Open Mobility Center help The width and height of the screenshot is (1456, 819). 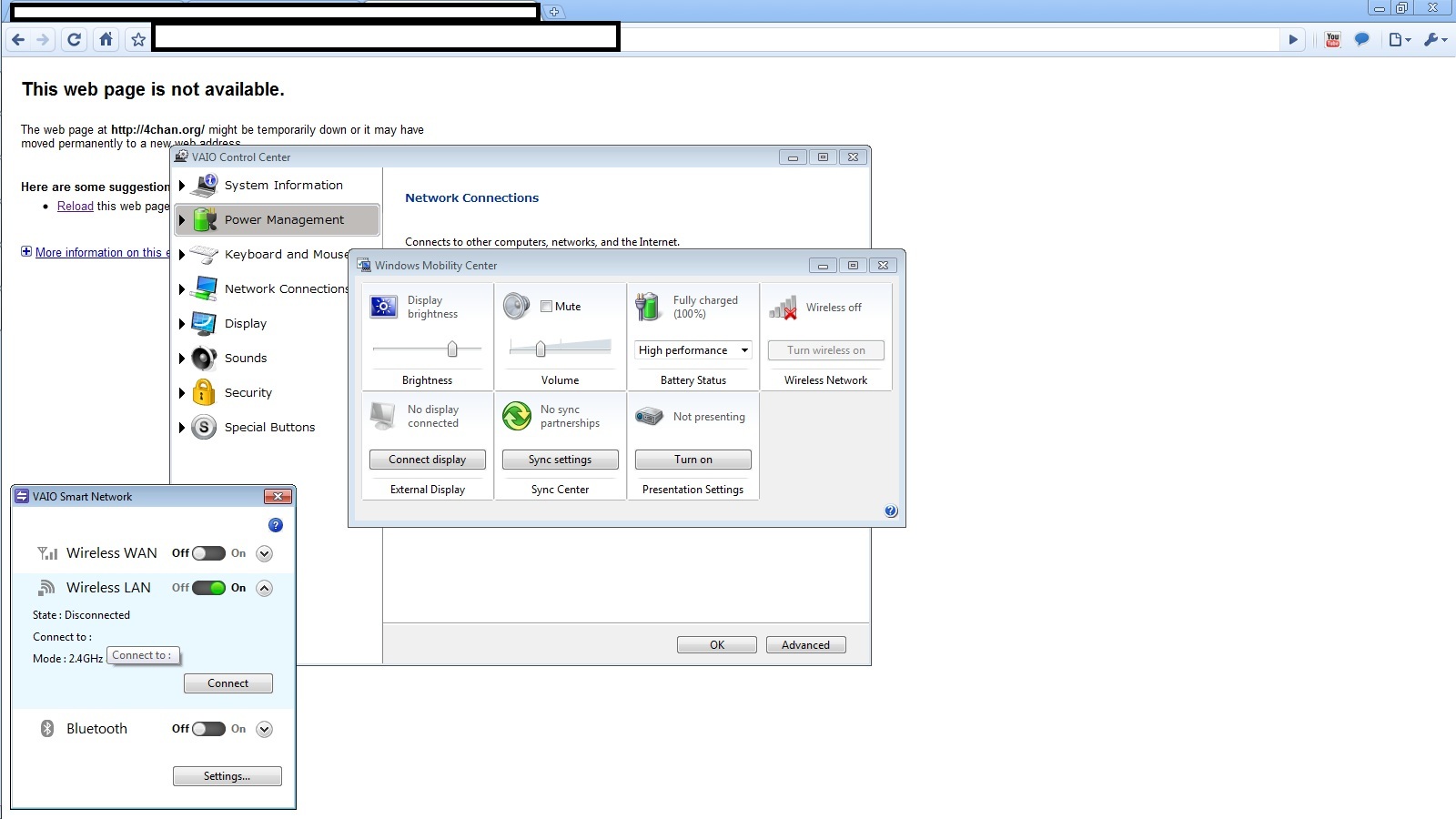tap(891, 511)
